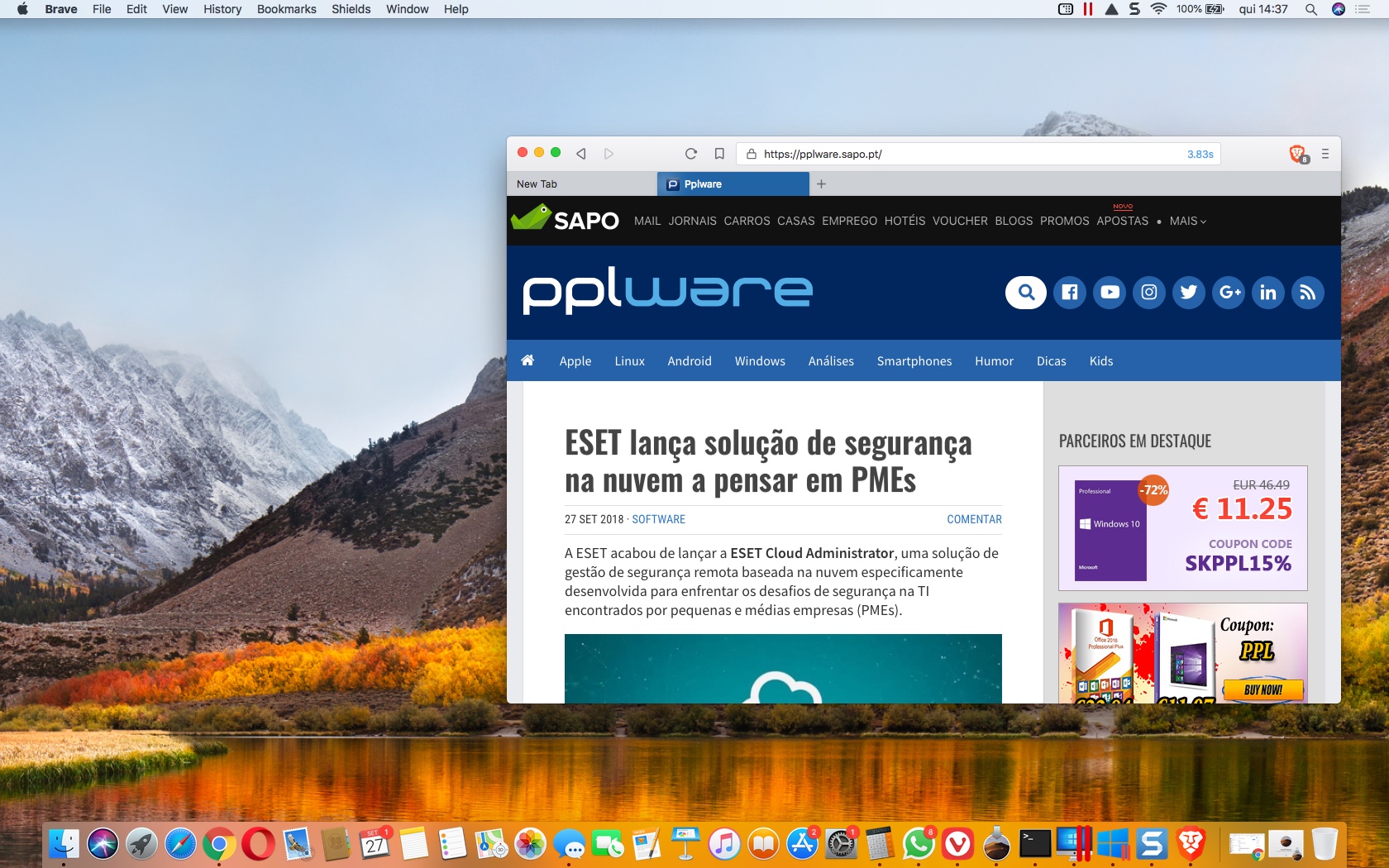
Task: Open the Windows category
Action: click(760, 361)
